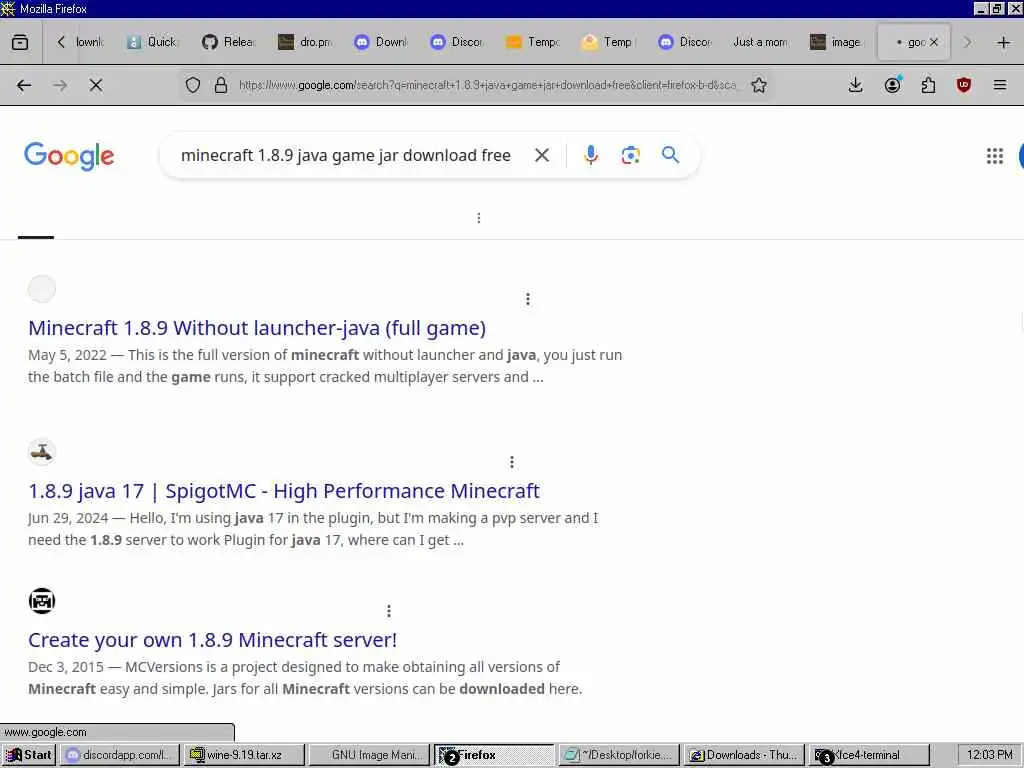The width and height of the screenshot is (1024, 768).
Task: Switch to the first Temp tab
Action: (532, 42)
